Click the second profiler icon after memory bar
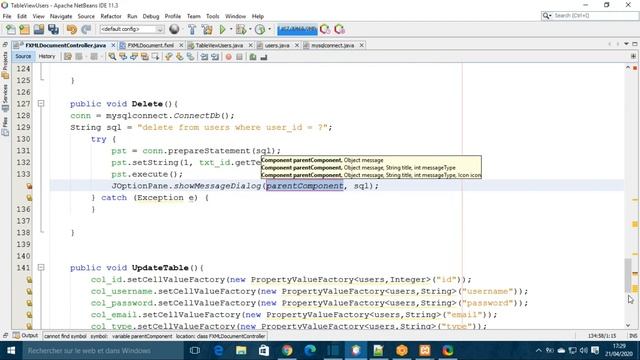 tap(340, 29)
